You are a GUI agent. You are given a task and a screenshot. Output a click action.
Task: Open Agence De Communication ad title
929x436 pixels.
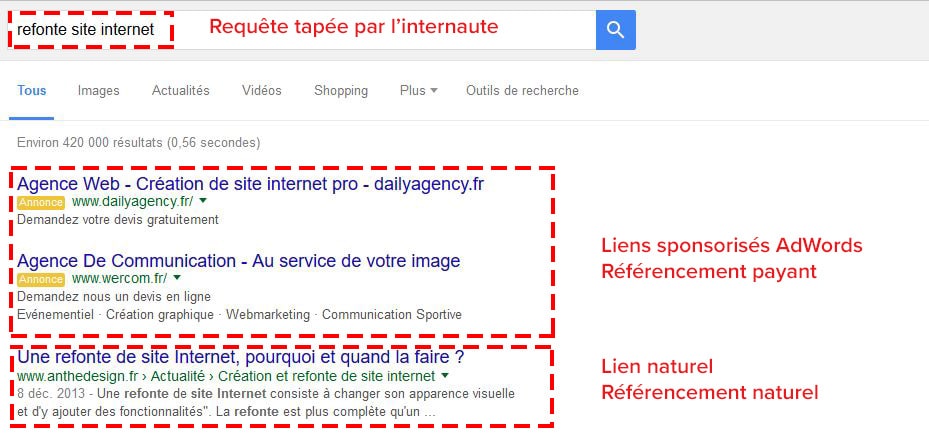pos(239,261)
